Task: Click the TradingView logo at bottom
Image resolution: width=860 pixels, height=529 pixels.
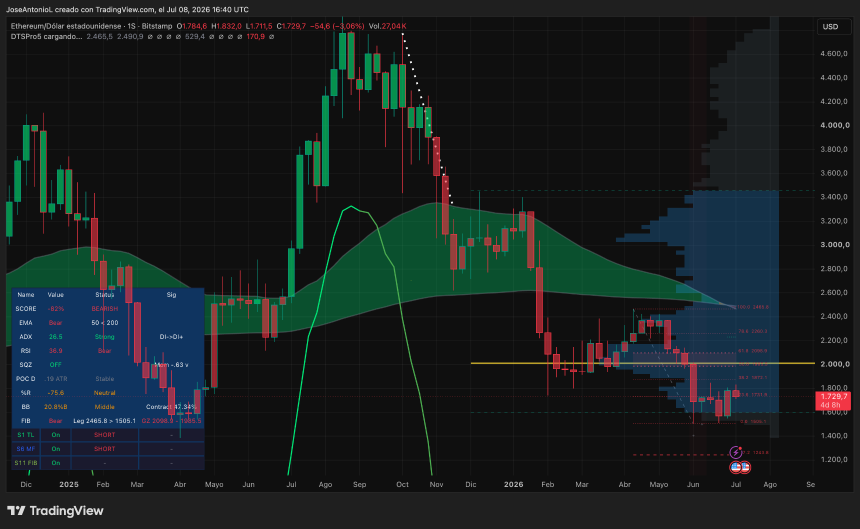Action: (55, 510)
